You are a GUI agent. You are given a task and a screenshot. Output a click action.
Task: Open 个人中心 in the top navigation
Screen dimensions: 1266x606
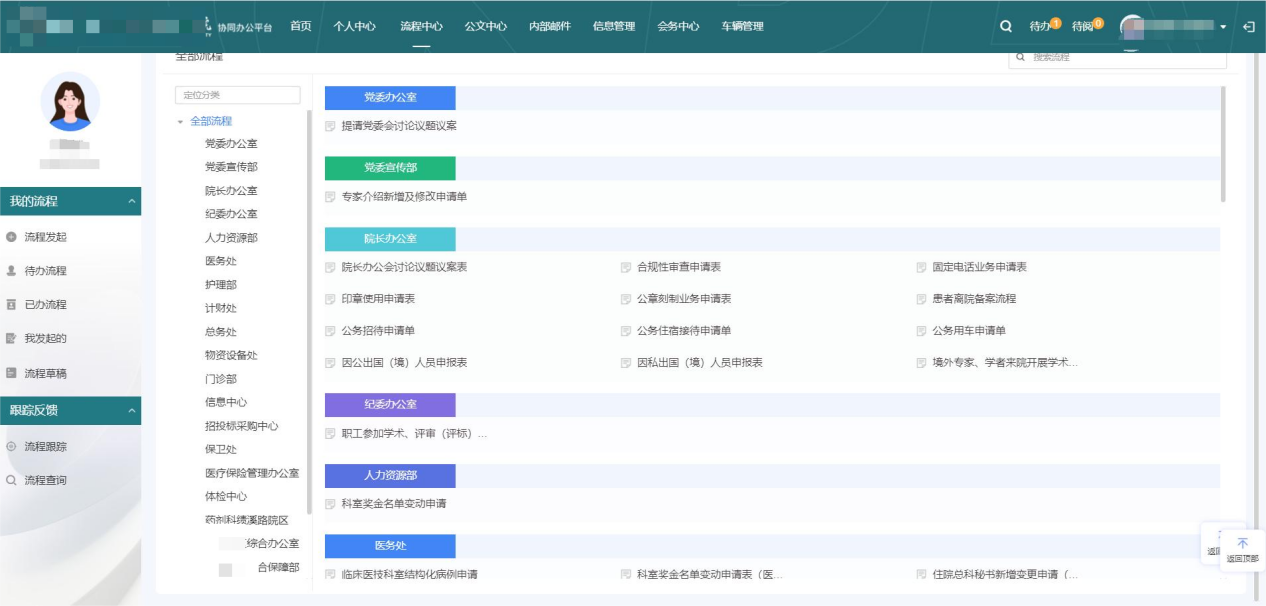pyautogui.click(x=355, y=27)
